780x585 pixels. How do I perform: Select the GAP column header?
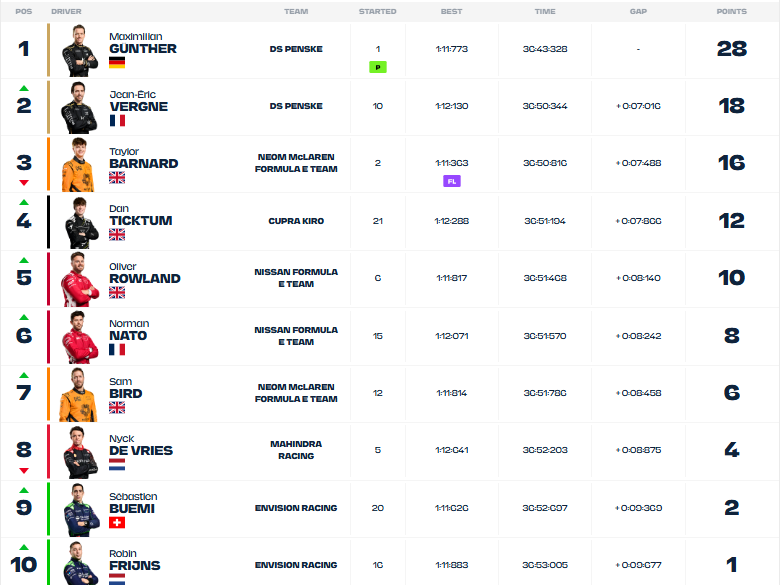point(638,11)
